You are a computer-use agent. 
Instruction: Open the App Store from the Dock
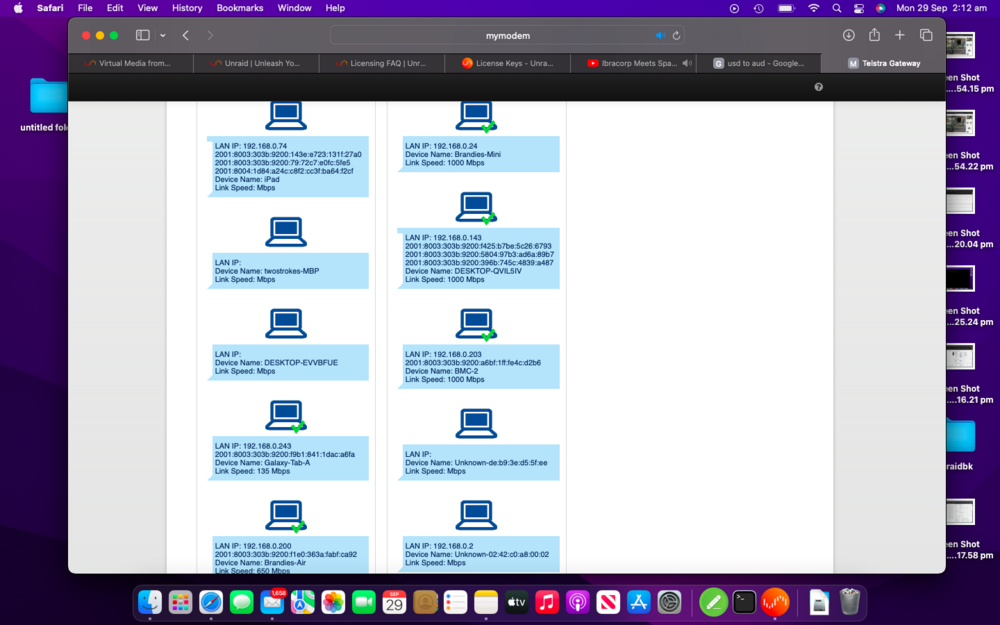(x=638, y=601)
